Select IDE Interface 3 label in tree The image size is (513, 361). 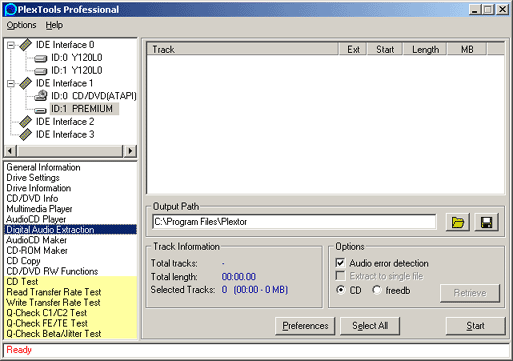(65, 134)
